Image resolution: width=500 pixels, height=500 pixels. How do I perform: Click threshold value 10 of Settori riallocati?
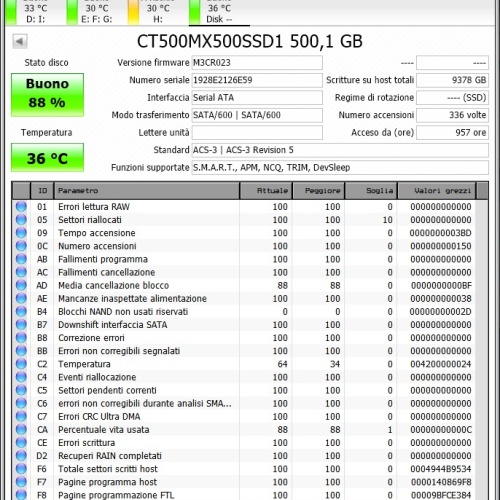[387, 220]
